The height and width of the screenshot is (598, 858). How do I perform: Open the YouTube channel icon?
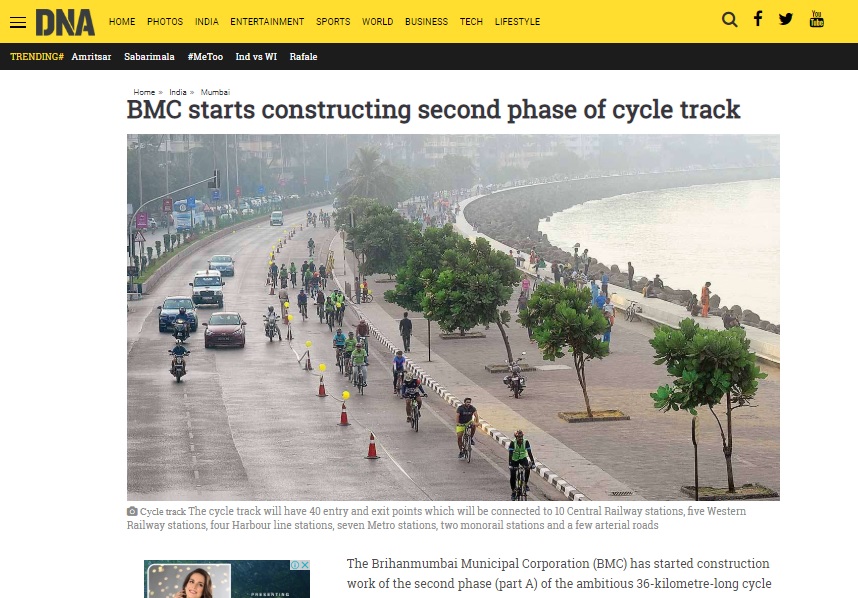816,19
